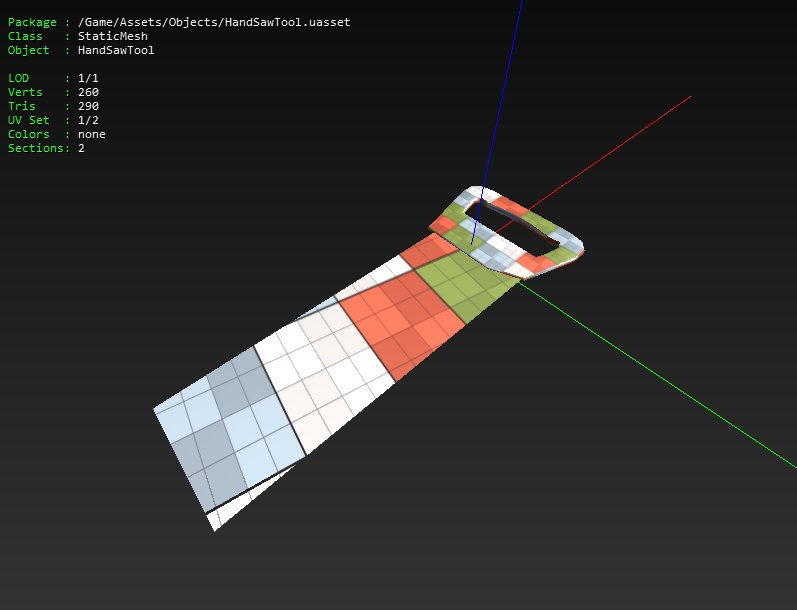Click the 'Colors' label

click(x=28, y=134)
